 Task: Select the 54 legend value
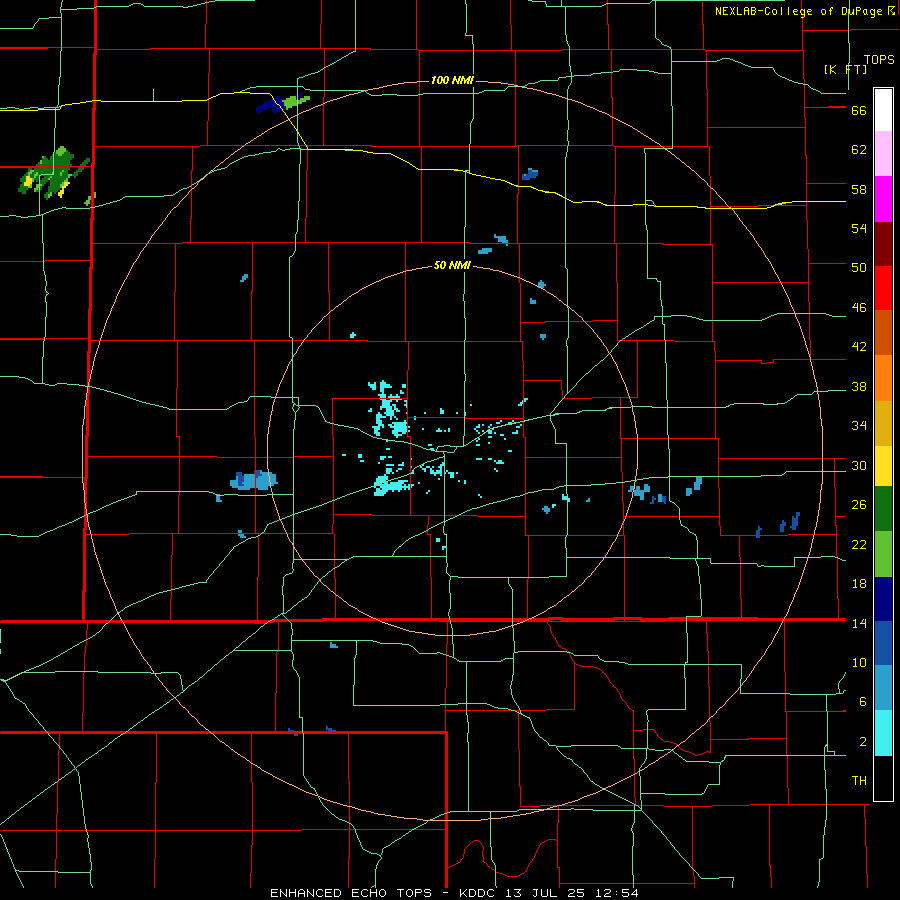(859, 228)
